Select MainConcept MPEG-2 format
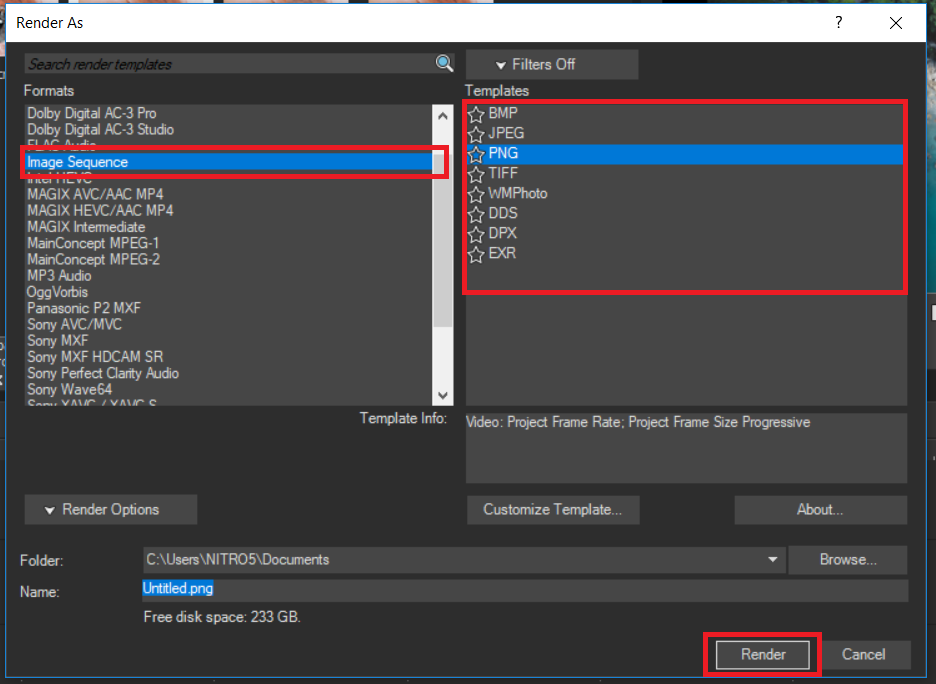Screen dimensions: 936x684 [x=229, y=260]
